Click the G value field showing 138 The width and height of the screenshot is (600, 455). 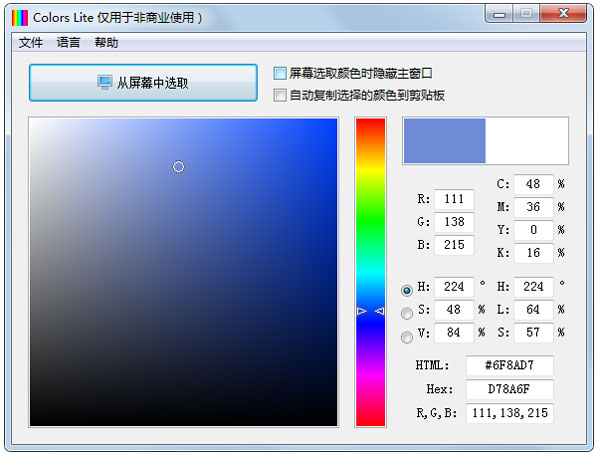tap(454, 222)
